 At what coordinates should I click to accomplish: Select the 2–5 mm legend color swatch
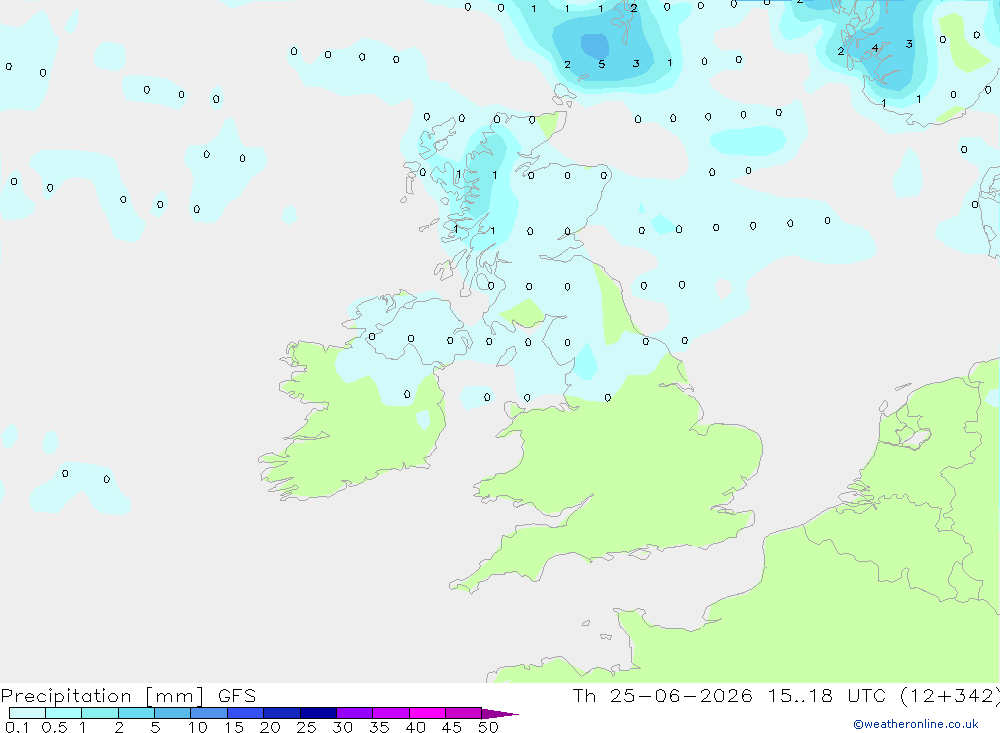click(136, 713)
